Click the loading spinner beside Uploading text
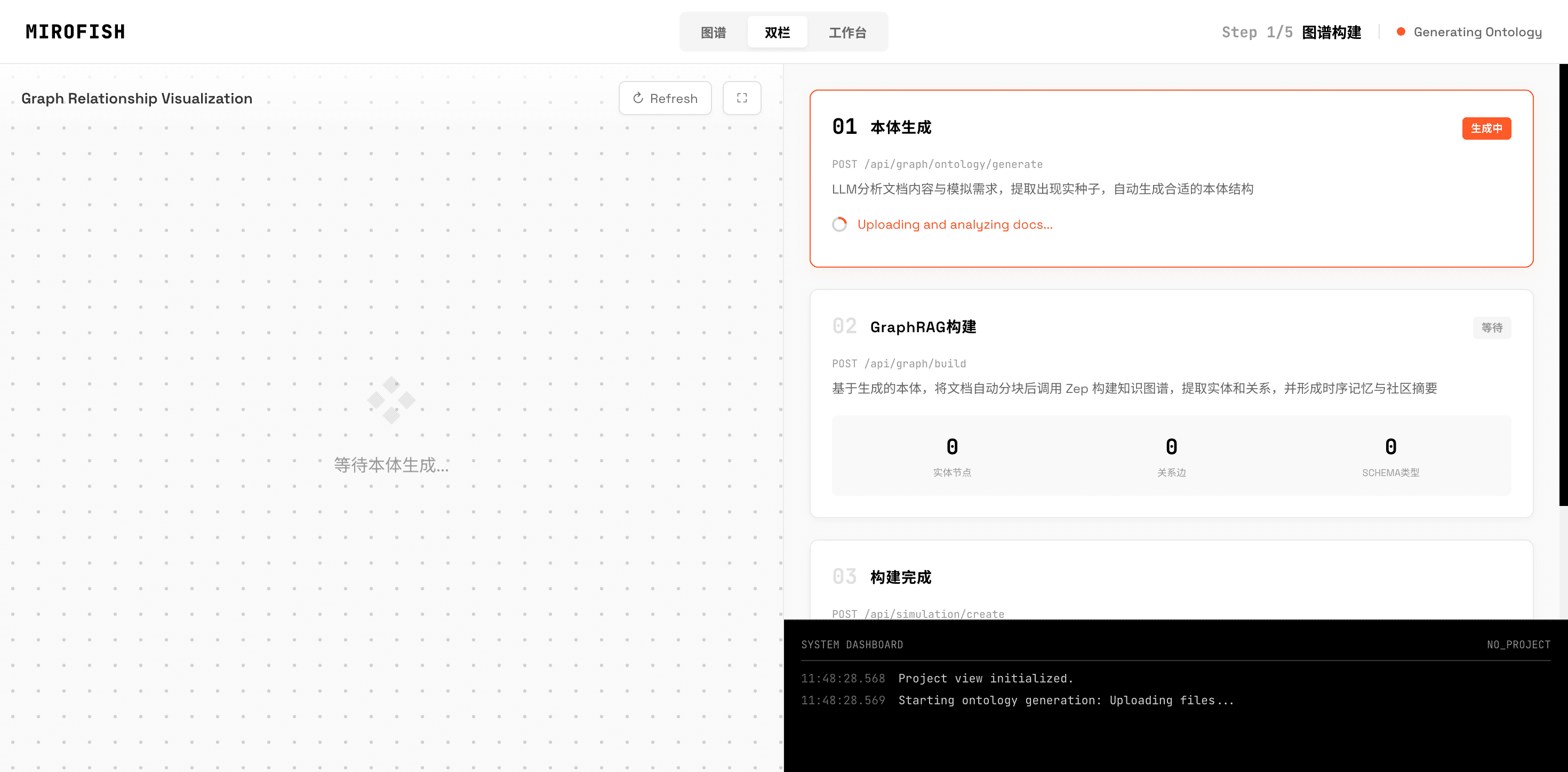Viewport: 1568px width, 772px height. coord(839,224)
